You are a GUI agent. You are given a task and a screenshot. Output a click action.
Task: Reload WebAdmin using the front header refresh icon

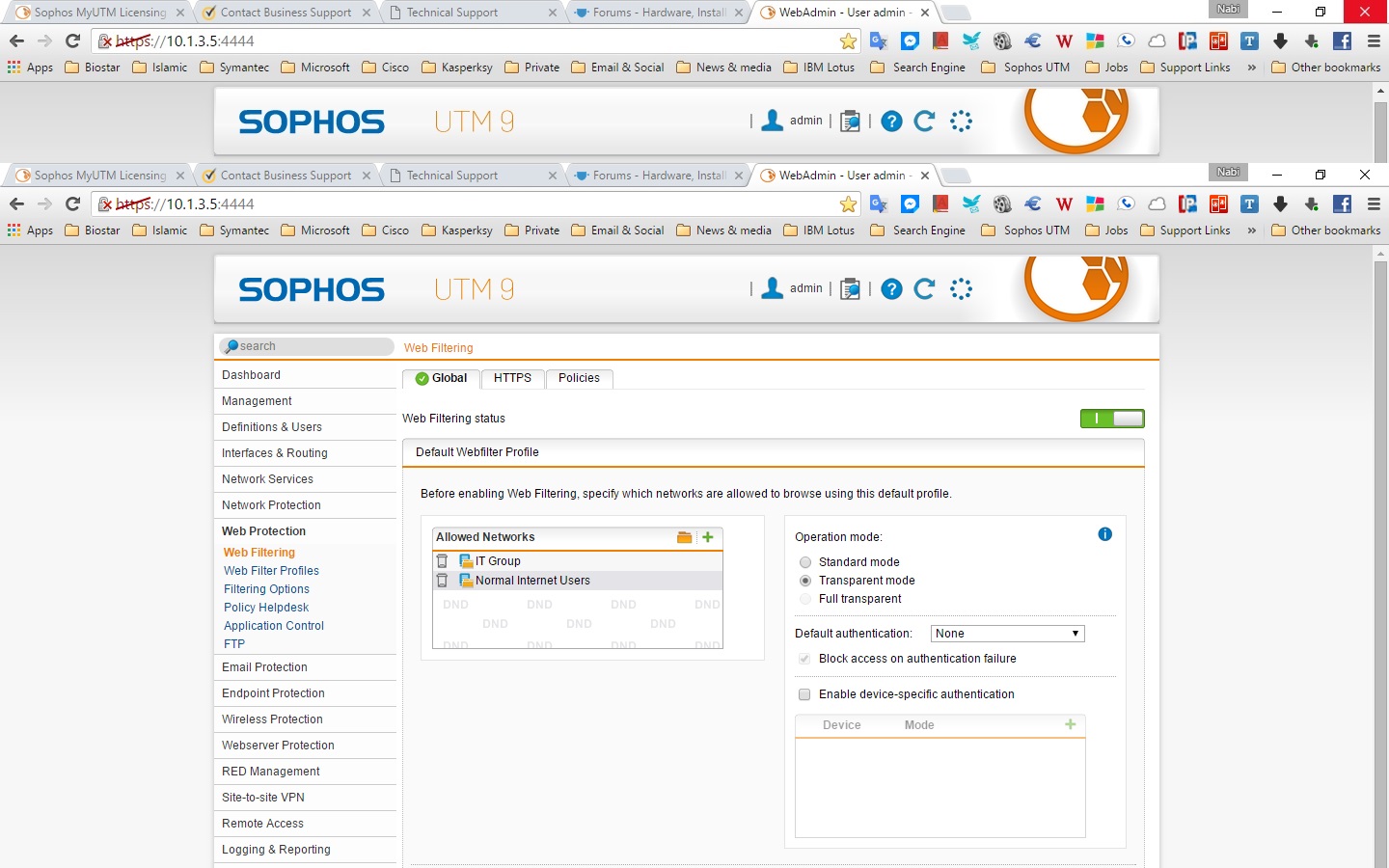pos(924,288)
